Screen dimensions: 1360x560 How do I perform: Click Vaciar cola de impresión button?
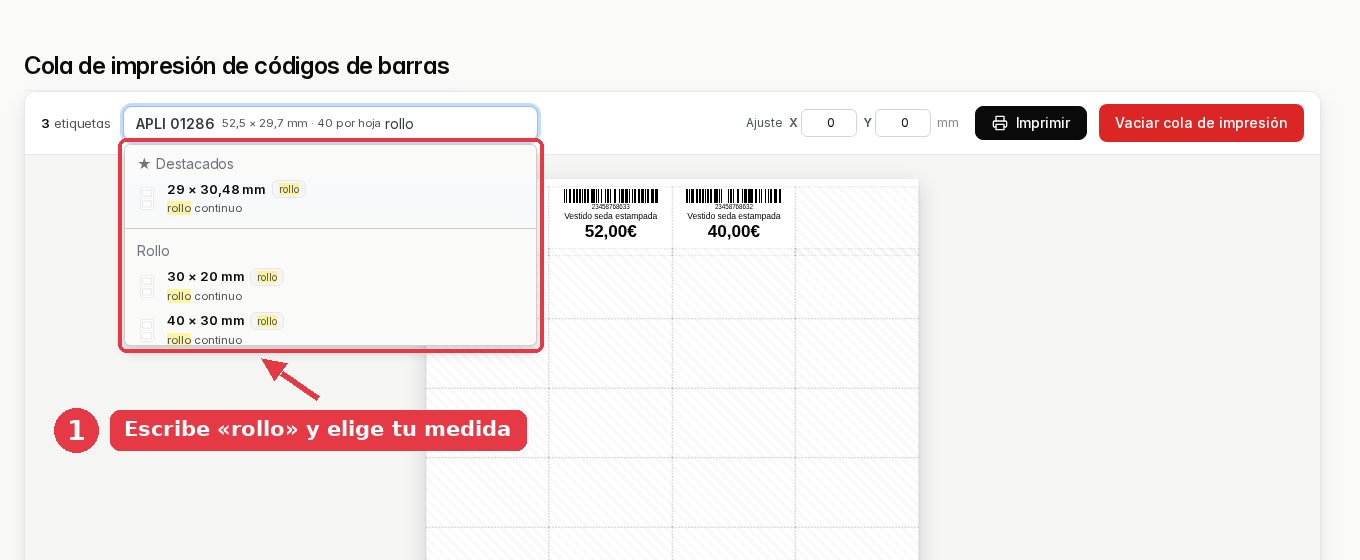1201,123
